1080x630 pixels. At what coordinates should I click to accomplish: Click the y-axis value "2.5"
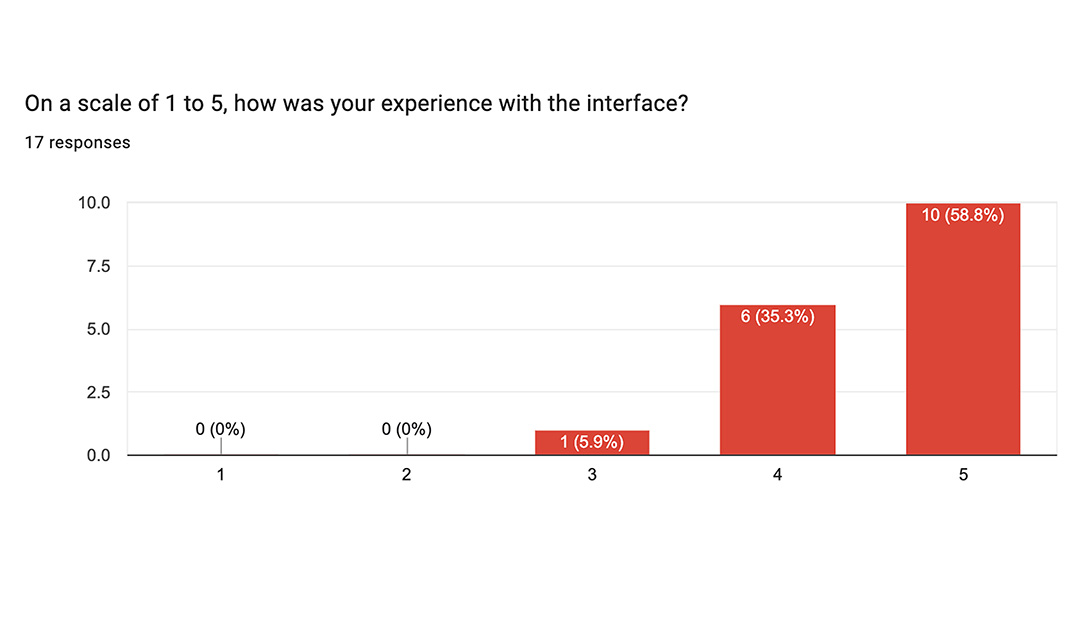pos(98,393)
